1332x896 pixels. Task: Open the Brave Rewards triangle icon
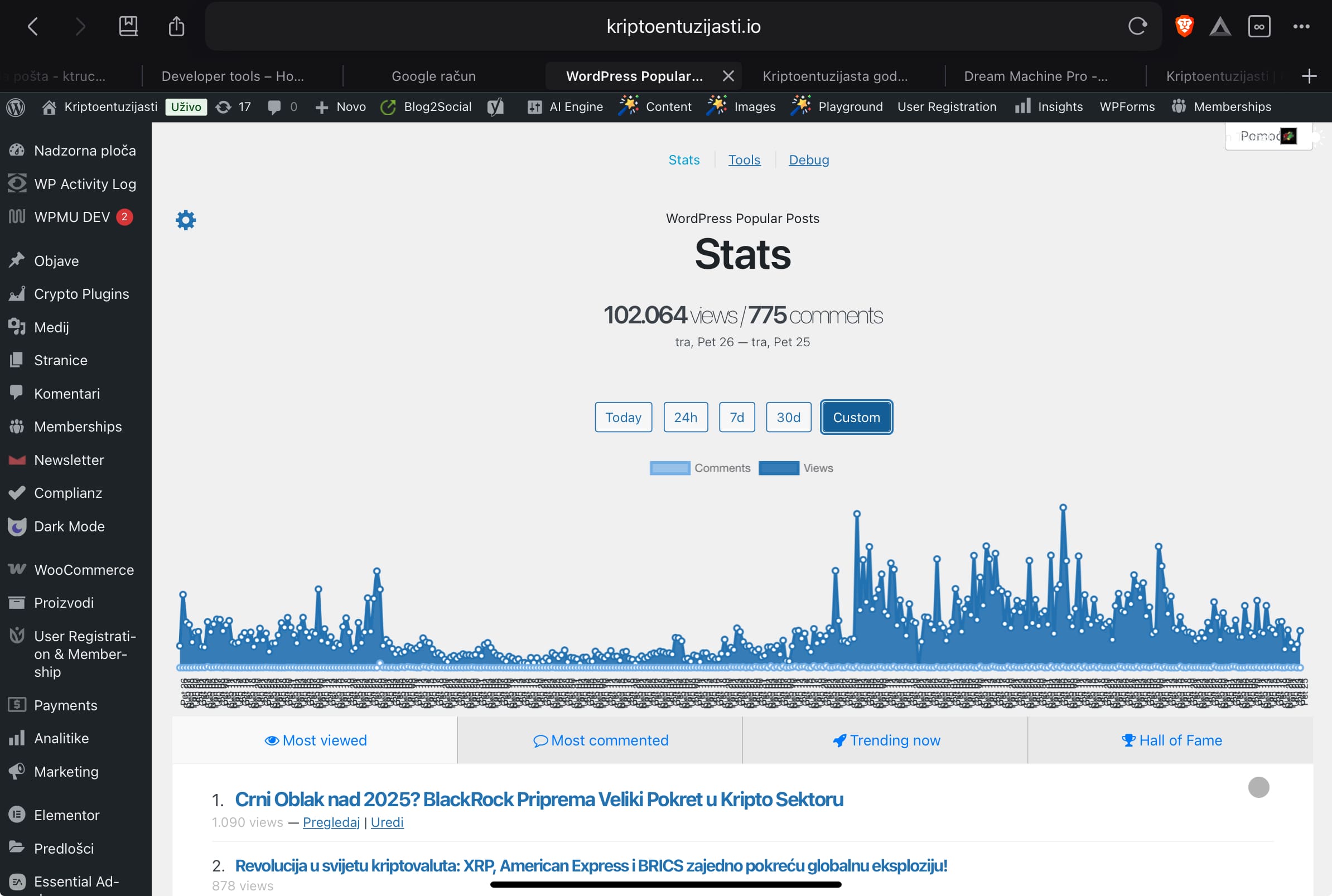click(x=1220, y=26)
